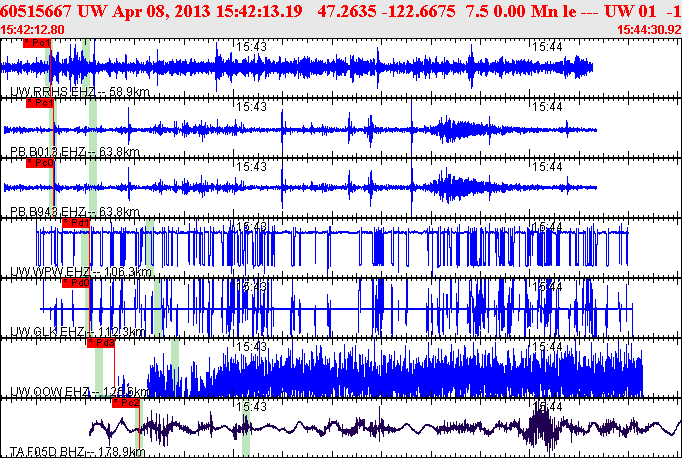The image size is (682, 458).
Task: Click the 15:43 time label on F05D trace
Action: click(x=251, y=407)
